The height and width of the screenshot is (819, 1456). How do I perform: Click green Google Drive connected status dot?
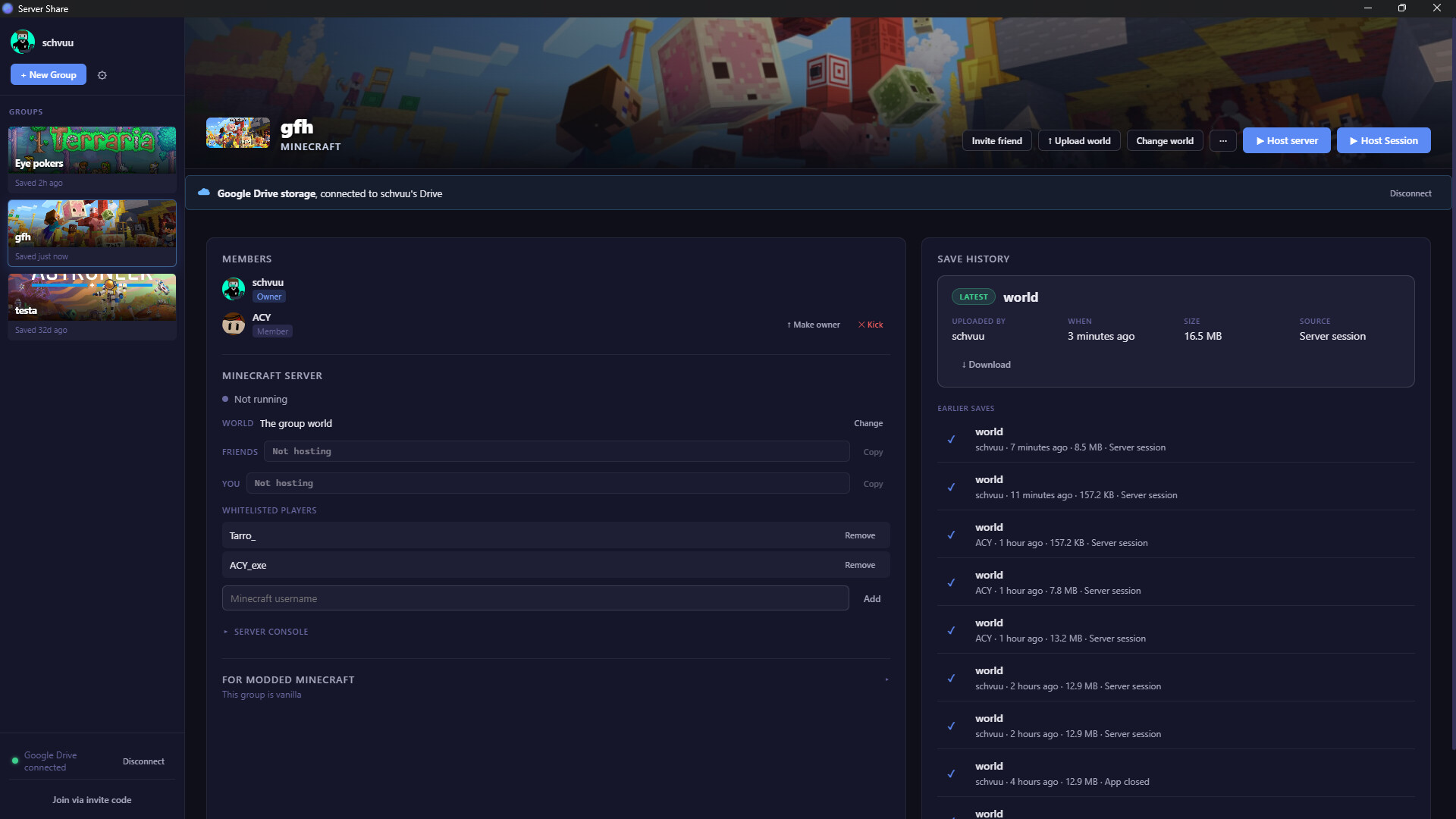click(x=14, y=761)
